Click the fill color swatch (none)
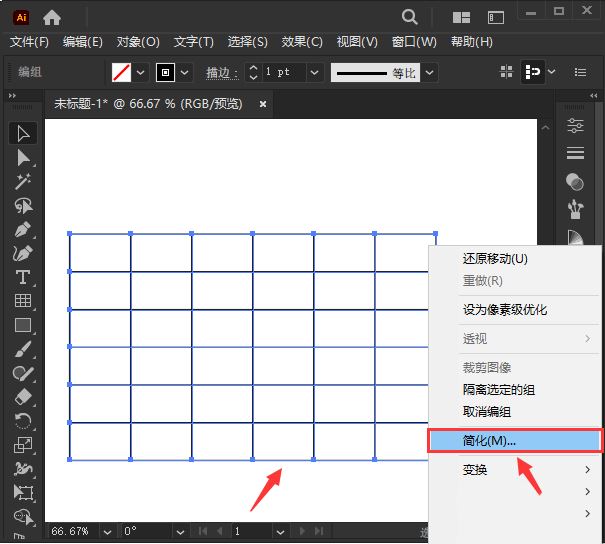The image size is (605, 544). coord(122,72)
